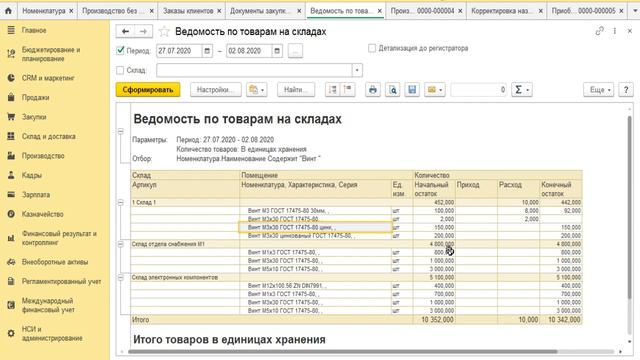Print the report with printer icon
Image resolution: width=640 pixels, height=360 pixels.
click(373, 90)
